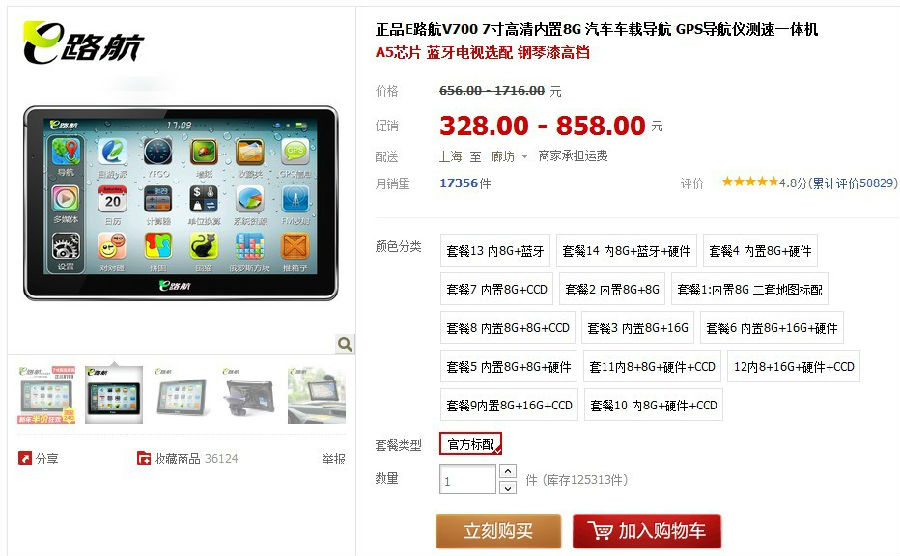Click the 立刻购买 buy now button
900x556 pixels.
(498, 530)
